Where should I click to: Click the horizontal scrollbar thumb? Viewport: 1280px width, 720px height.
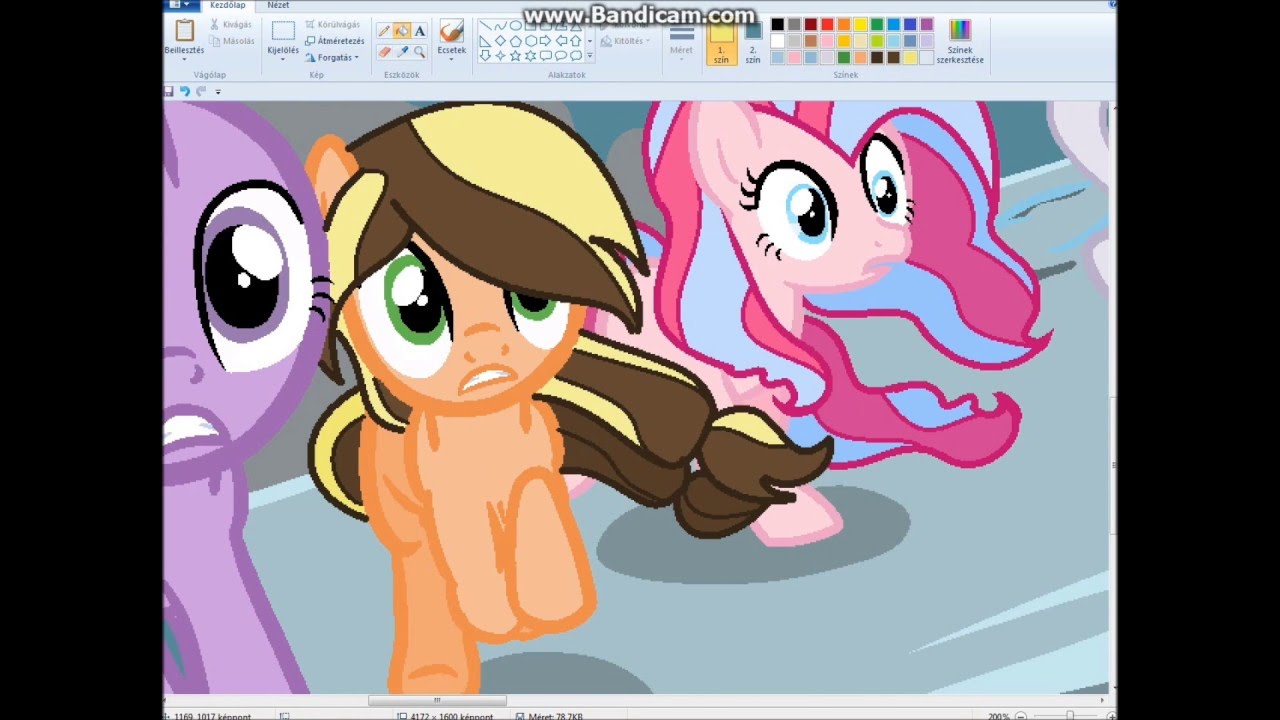click(x=437, y=700)
